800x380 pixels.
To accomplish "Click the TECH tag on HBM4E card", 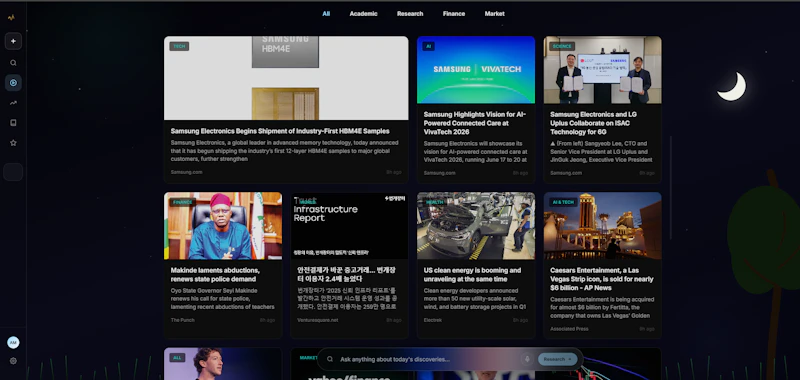I will [x=179, y=46].
